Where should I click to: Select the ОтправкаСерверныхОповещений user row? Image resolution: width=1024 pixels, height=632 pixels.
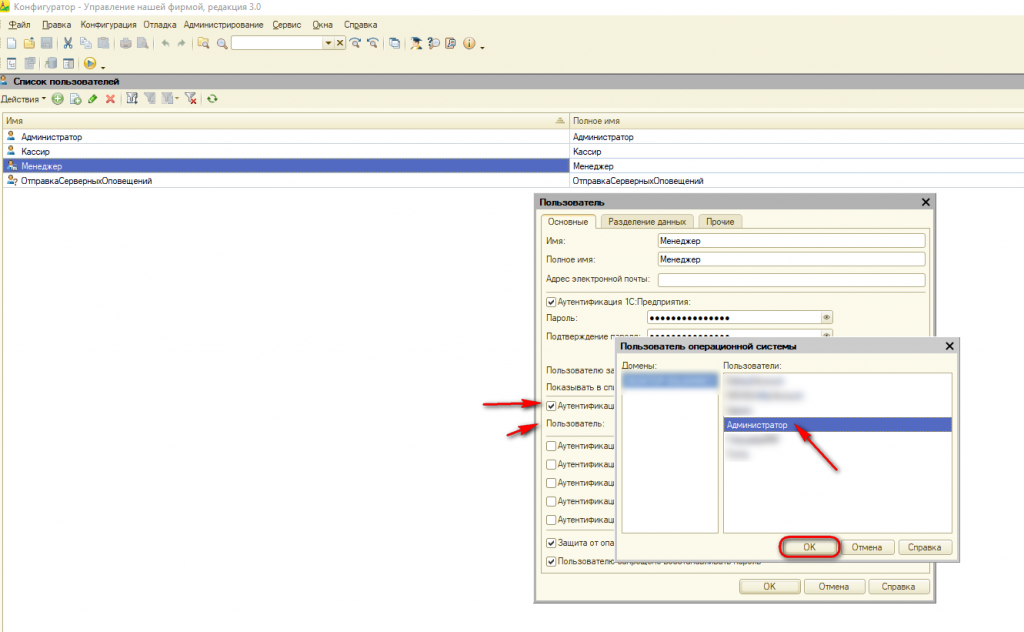click(286, 181)
